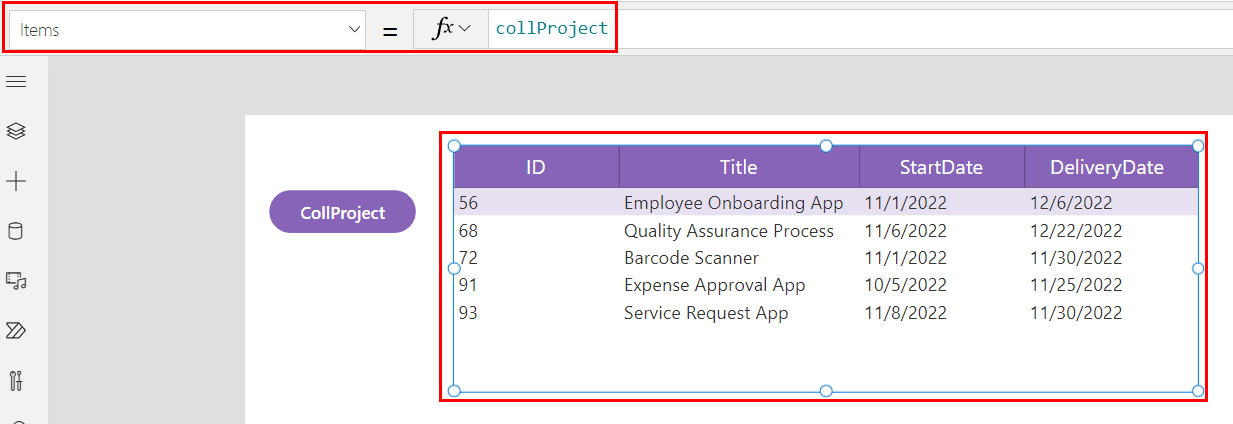Click ID cell 68
This screenshot has width=1233, height=424.
click(469, 231)
